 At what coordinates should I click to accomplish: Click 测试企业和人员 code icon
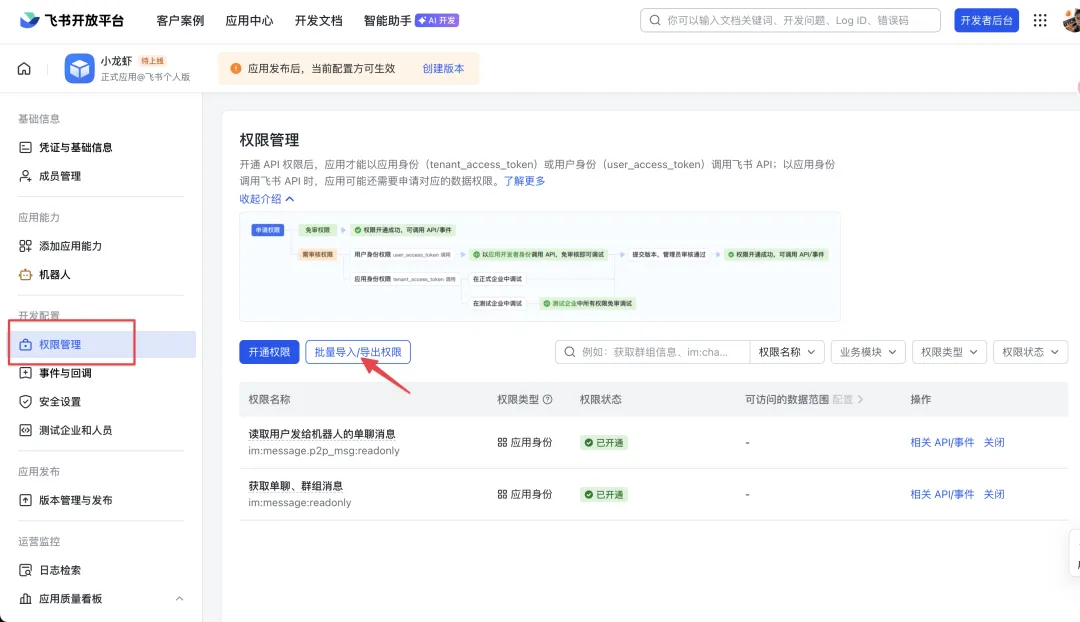(x=25, y=430)
